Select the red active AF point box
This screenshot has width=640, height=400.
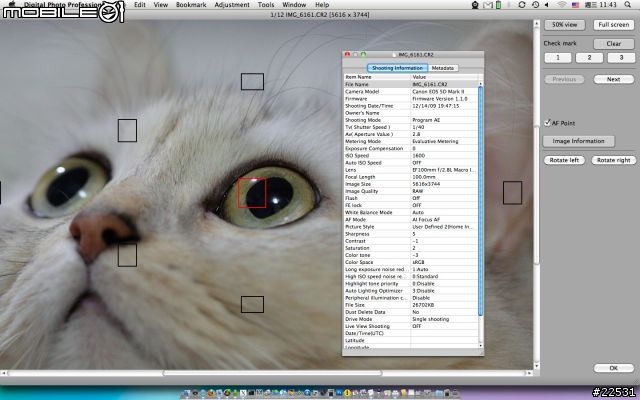252,192
